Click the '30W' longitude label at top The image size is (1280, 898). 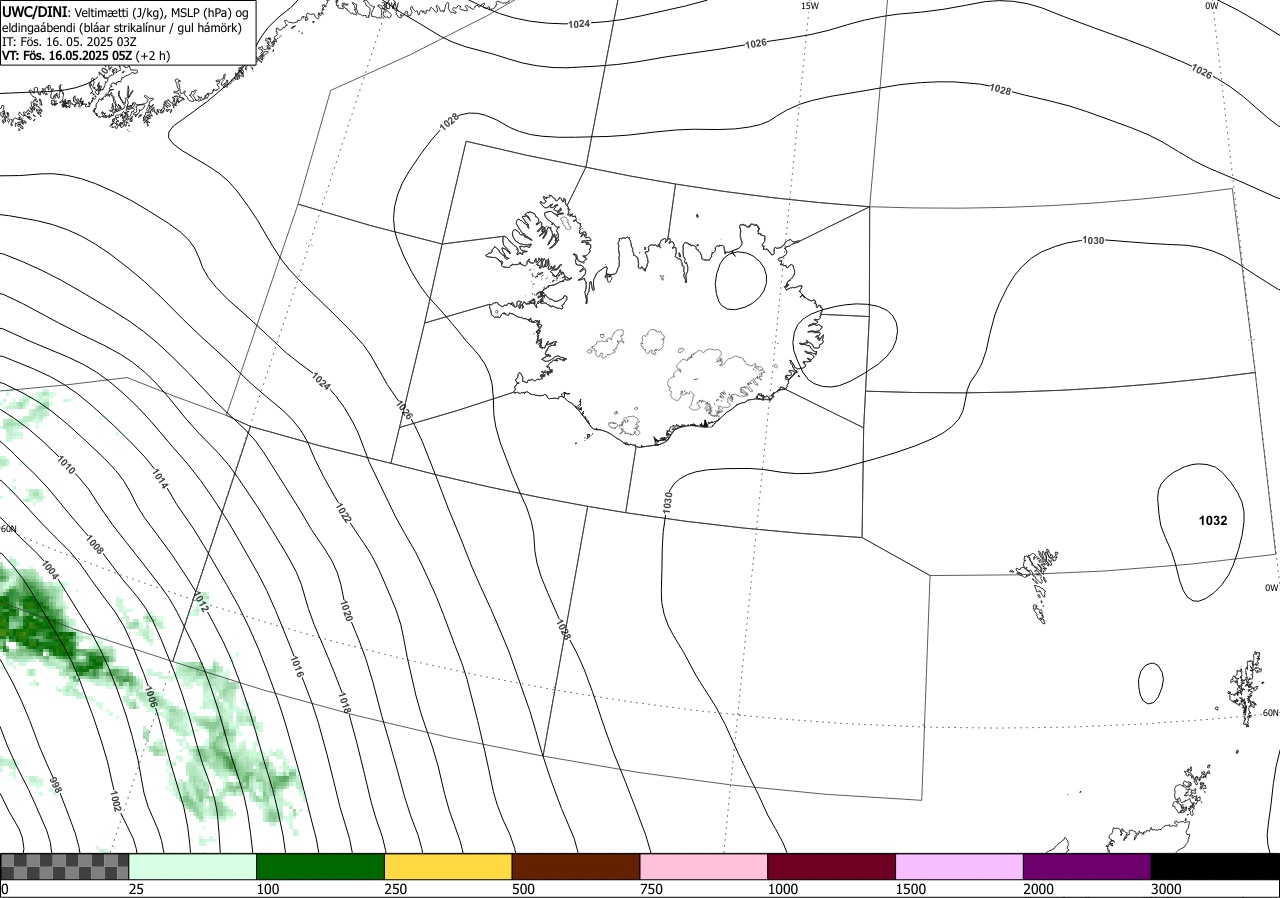pos(389,5)
